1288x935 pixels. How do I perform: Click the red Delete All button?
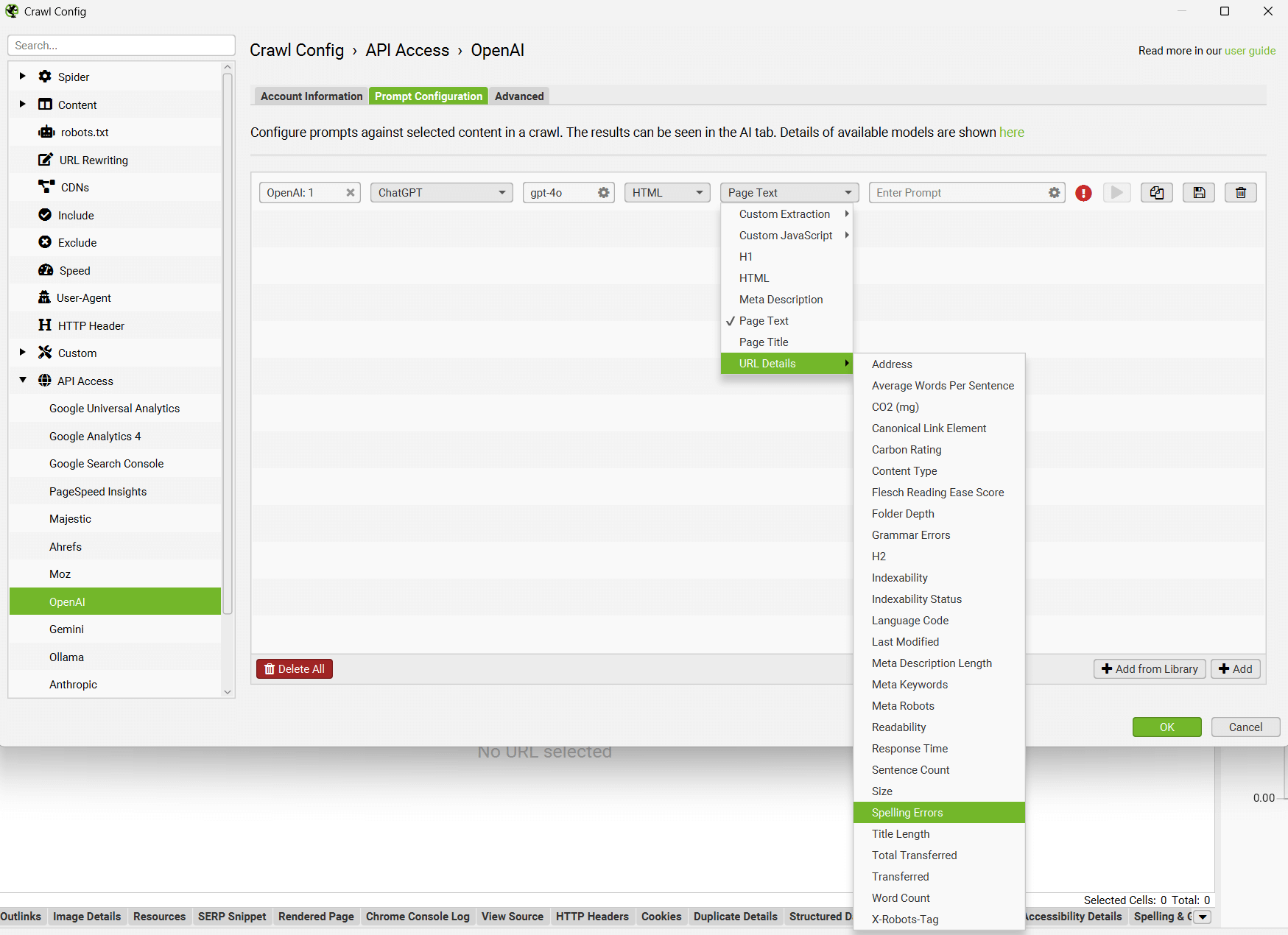coord(295,669)
